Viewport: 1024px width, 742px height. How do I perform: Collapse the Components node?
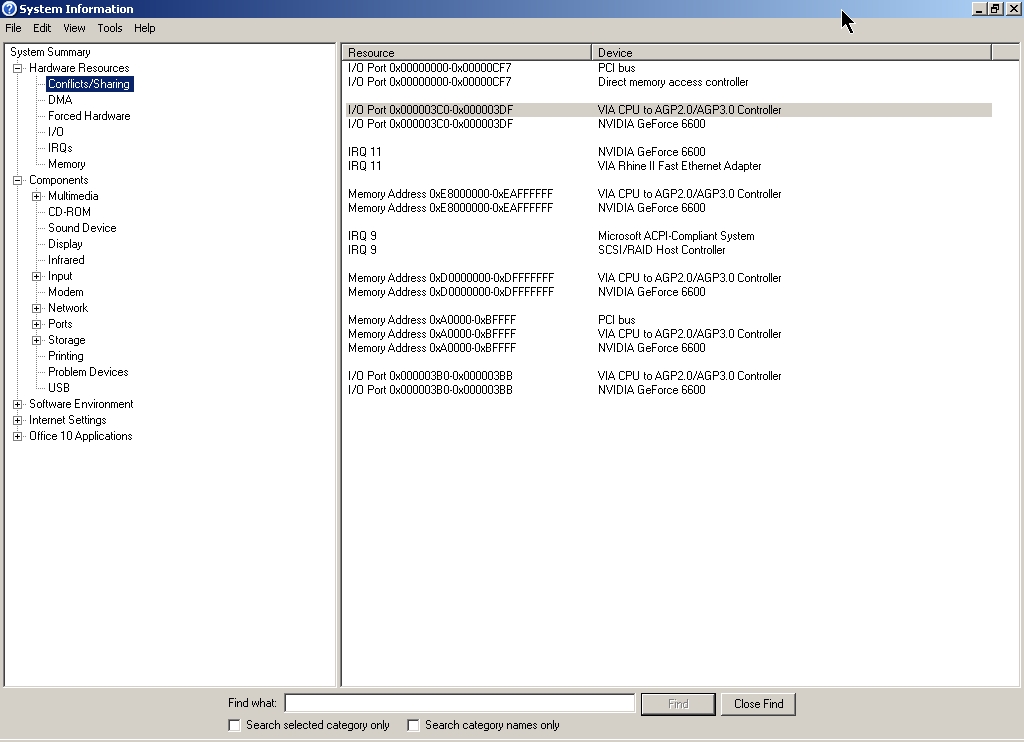(18, 180)
